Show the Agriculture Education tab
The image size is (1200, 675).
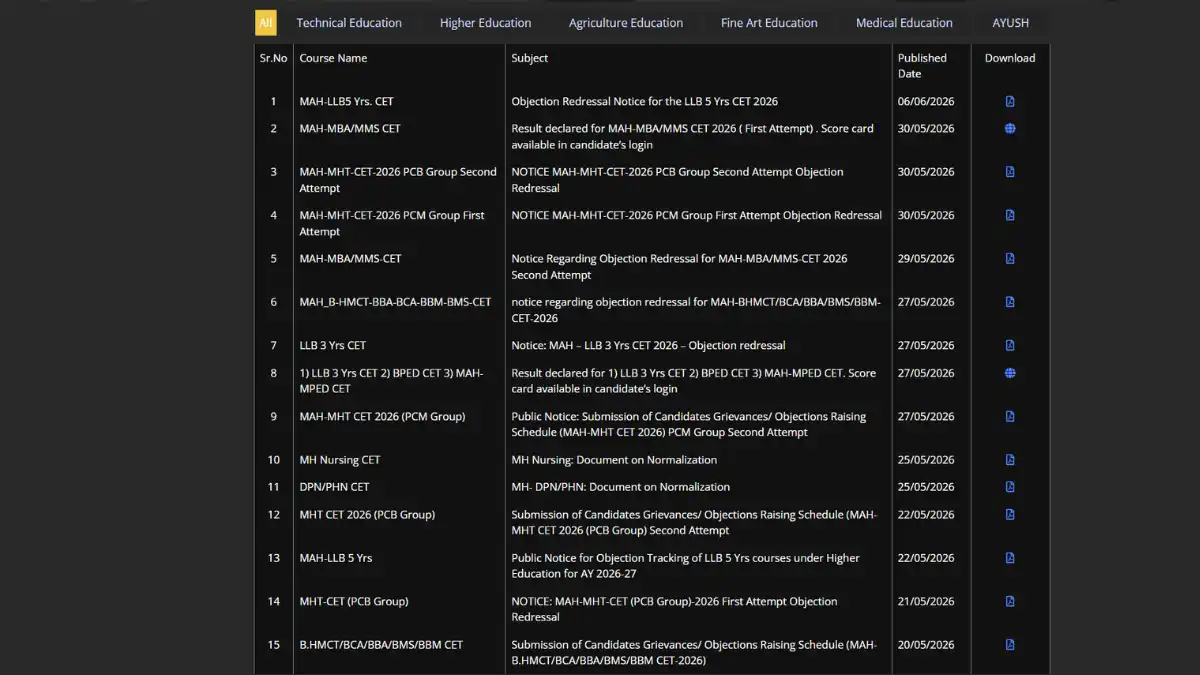click(x=626, y=22)
